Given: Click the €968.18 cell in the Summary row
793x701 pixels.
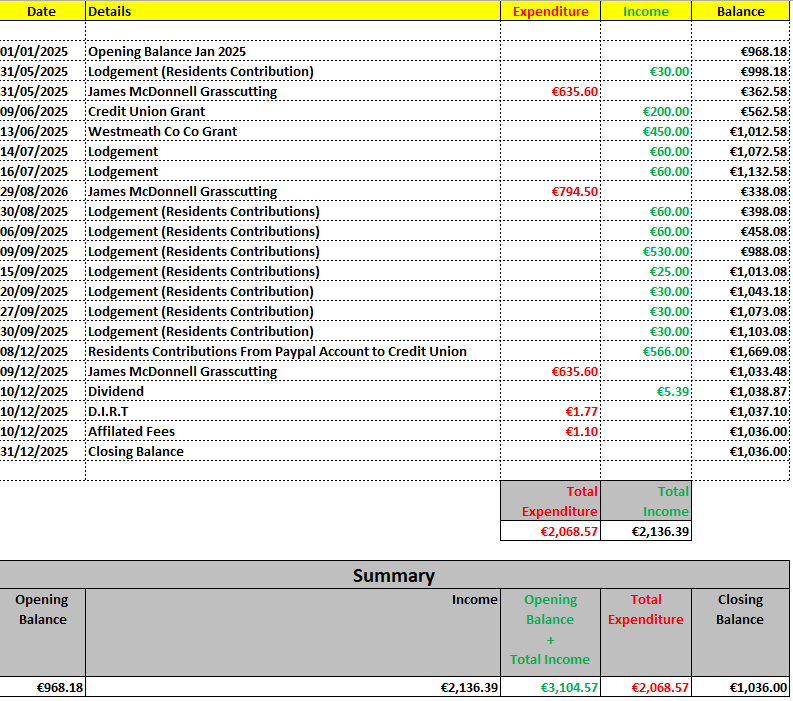Looking at the screenshot, I should coord(60,687).
